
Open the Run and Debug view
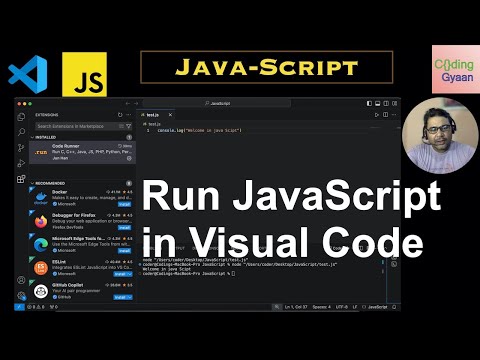[x=21, y=163]
